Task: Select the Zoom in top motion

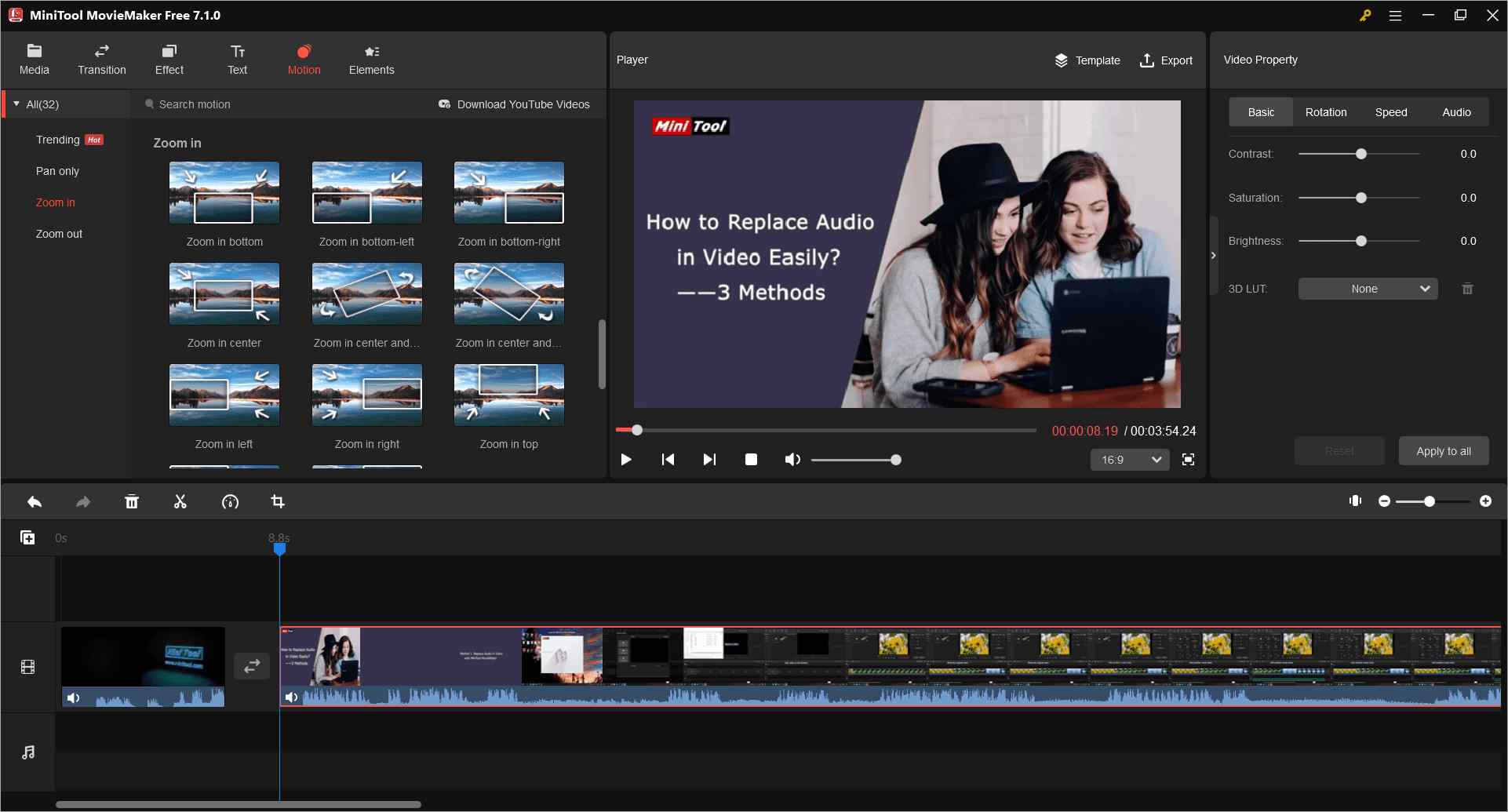Action: [x=509, y=395]
